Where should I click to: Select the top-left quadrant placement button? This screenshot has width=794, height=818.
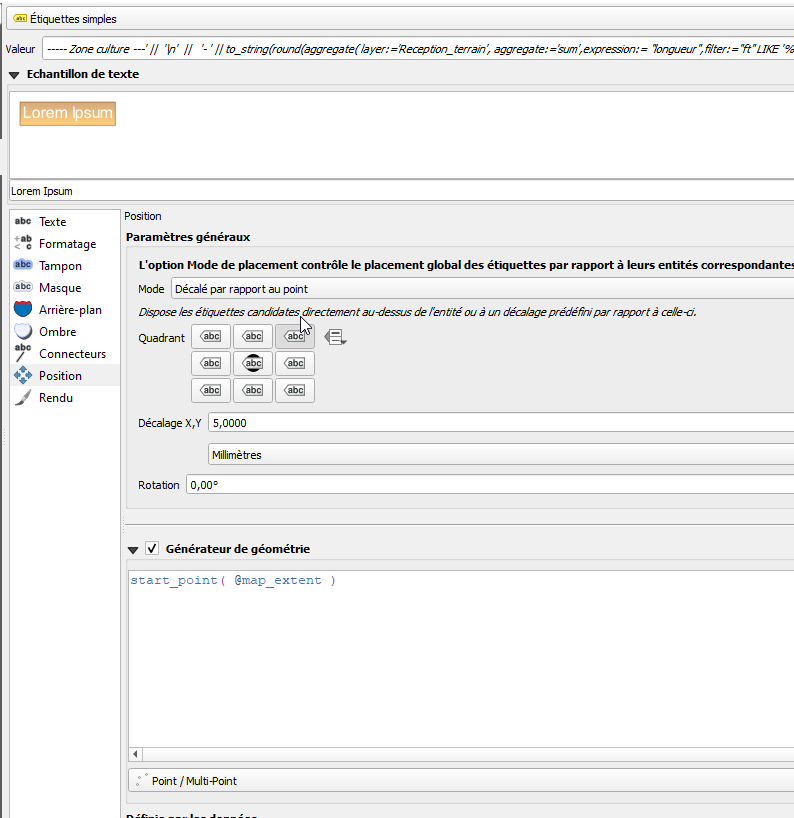(211, 337)
